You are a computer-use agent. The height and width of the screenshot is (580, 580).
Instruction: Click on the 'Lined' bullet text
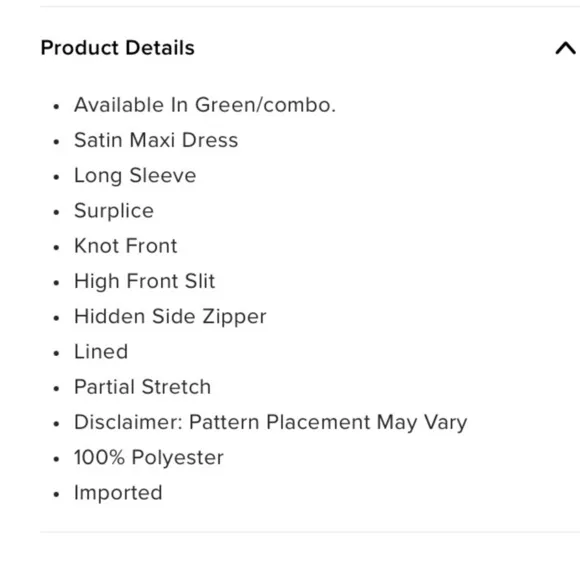101,352
